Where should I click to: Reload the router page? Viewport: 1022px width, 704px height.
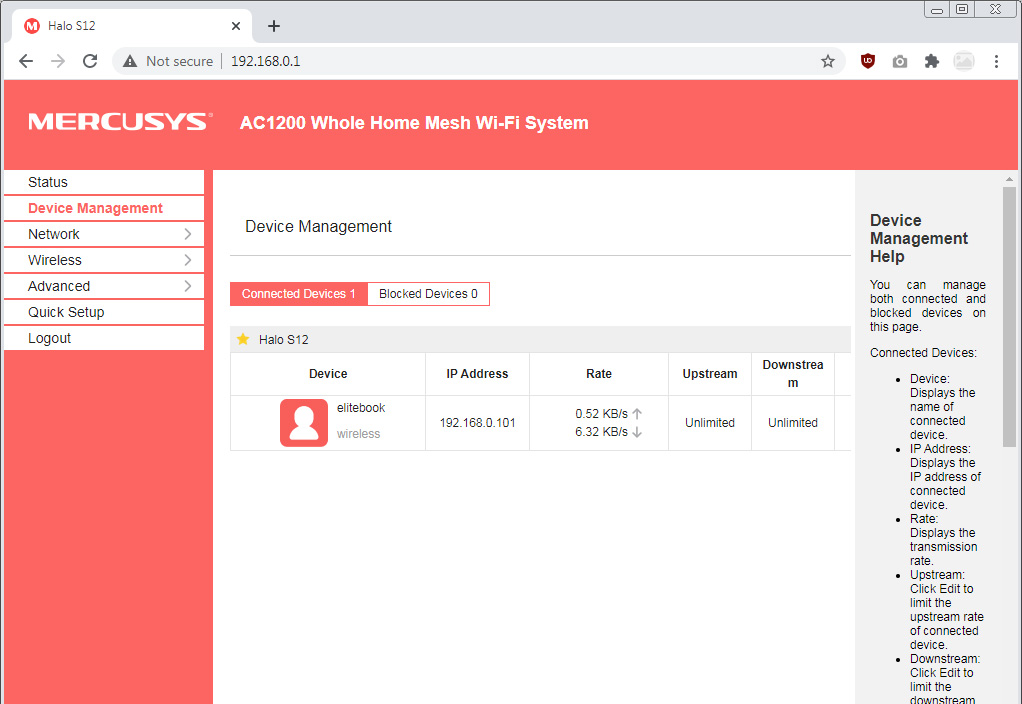point(90,61)
